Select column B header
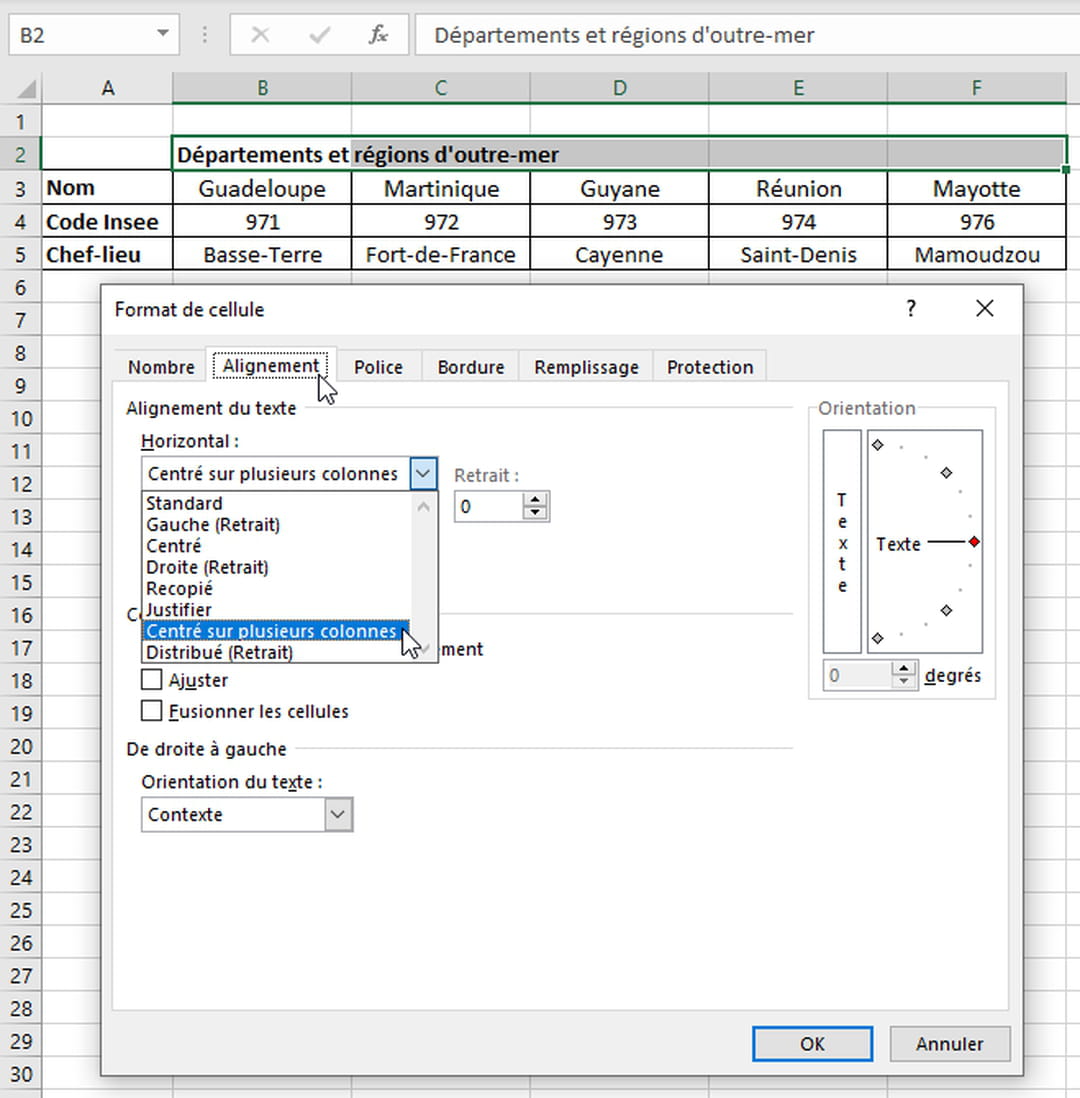Viewport: 1080px width, 1098px height. tap(262, 88)
